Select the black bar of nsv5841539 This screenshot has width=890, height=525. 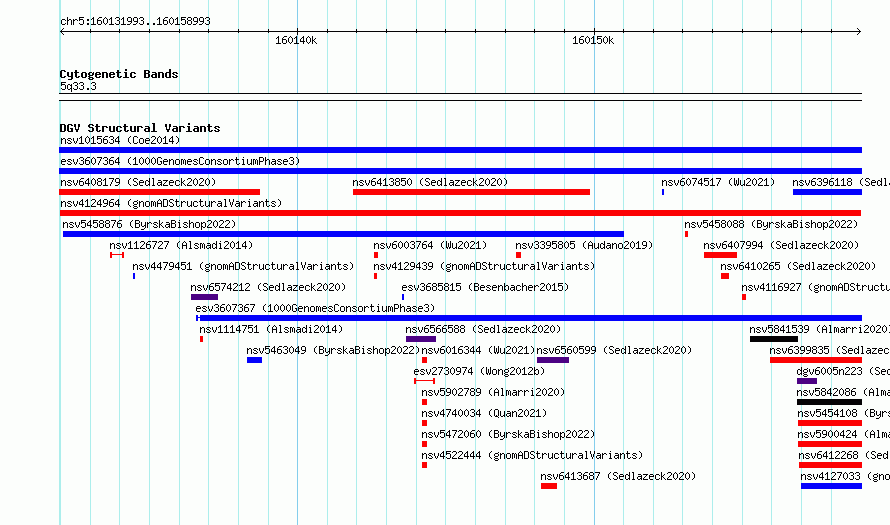tap(774, 339)
